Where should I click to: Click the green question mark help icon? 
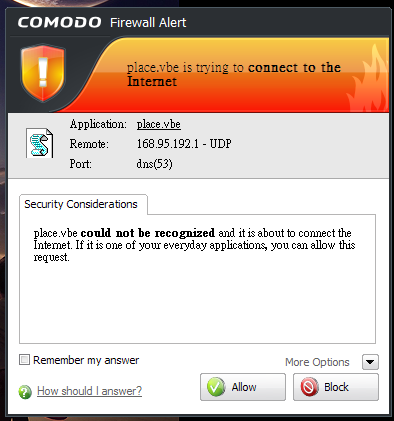(x=25, y=392)
